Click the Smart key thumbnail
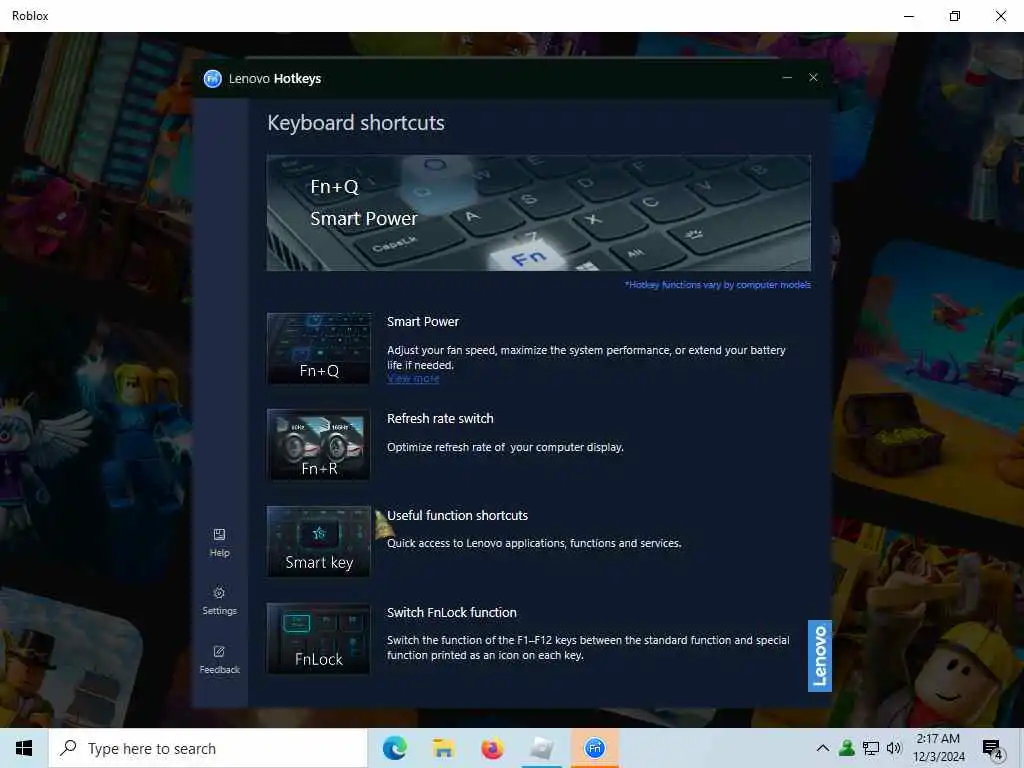 point(319,541)
